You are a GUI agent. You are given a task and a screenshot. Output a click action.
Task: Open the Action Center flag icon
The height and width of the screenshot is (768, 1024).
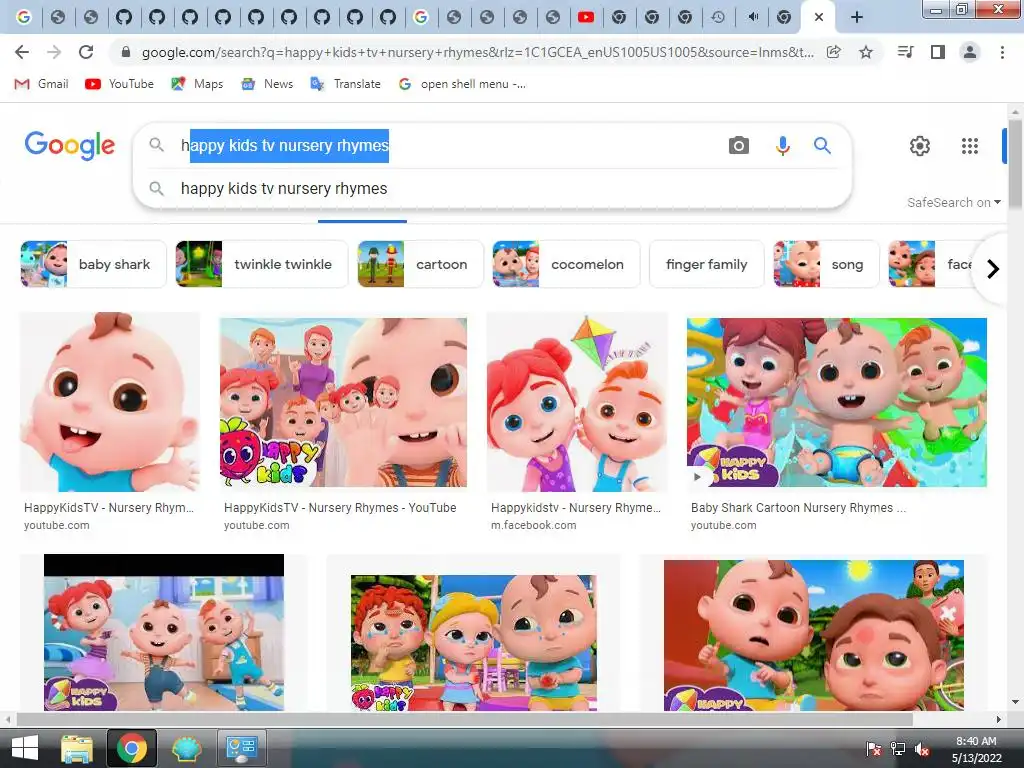click(873, 749)
